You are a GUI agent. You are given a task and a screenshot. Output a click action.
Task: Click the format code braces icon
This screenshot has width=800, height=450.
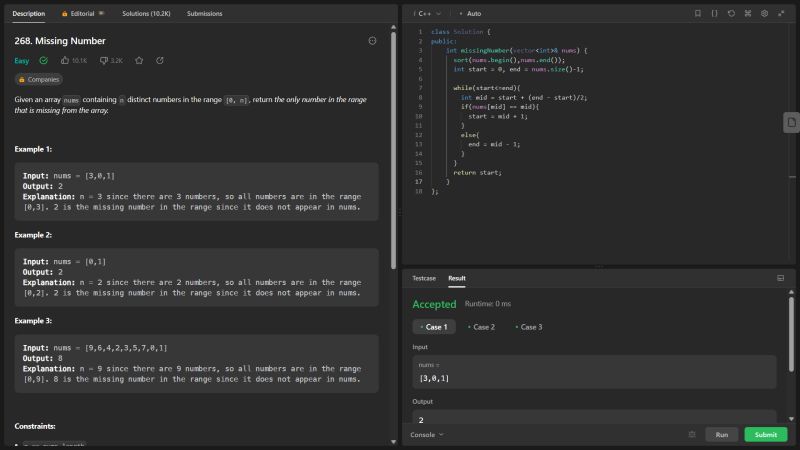(x=714, y=14)
